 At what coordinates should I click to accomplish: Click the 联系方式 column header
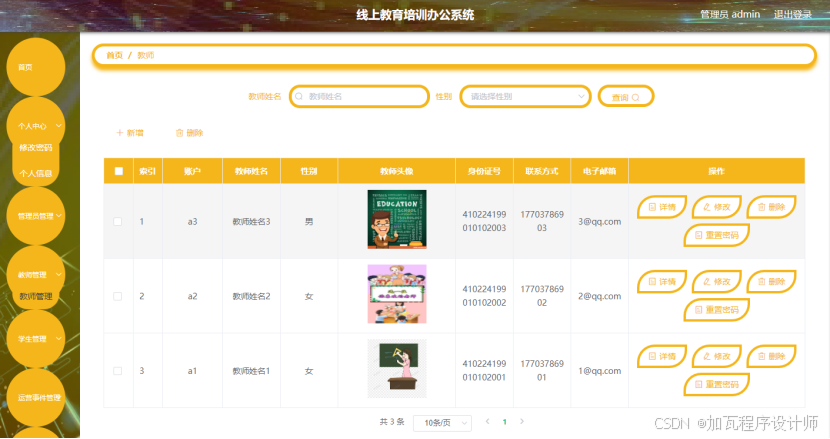click(542, 171)
